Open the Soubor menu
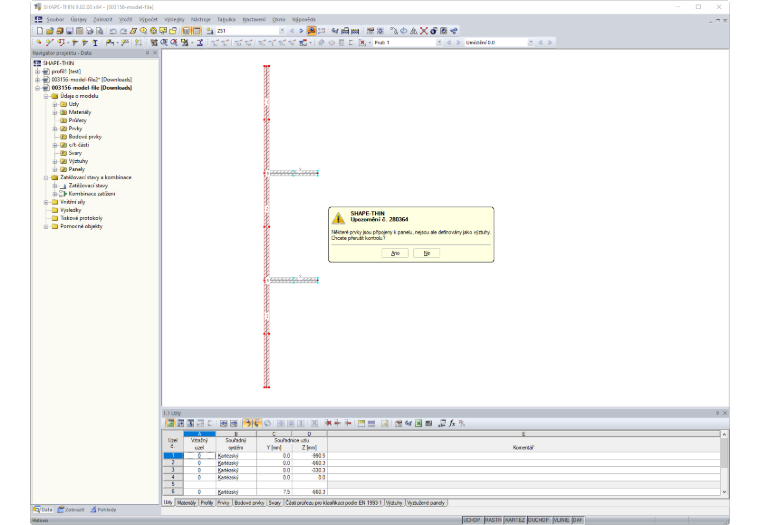This screenshot has width=760, height=525. pos(55,19)
